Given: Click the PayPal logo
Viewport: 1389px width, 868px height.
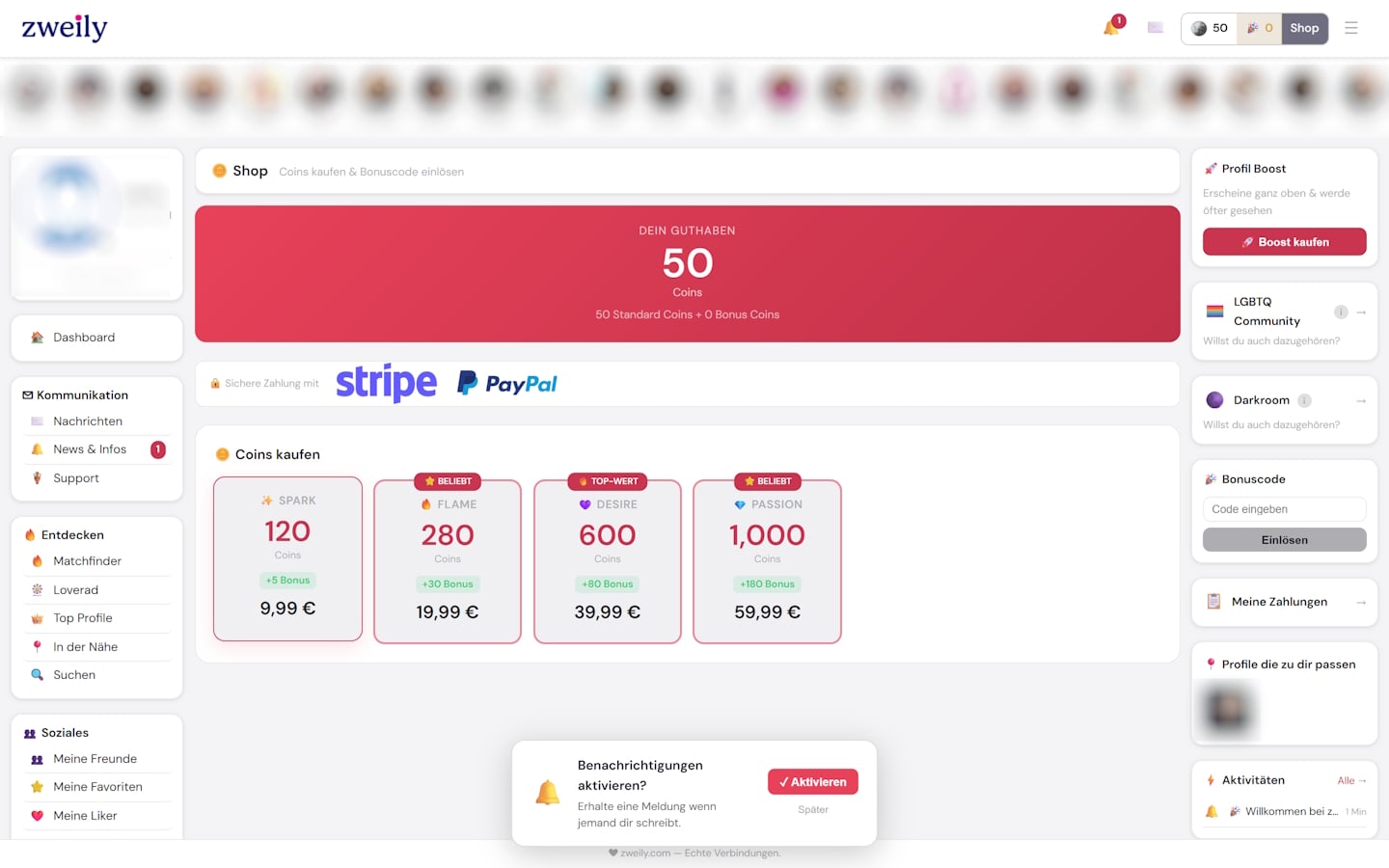Looking at the screenshot, I should pos(507,384).
